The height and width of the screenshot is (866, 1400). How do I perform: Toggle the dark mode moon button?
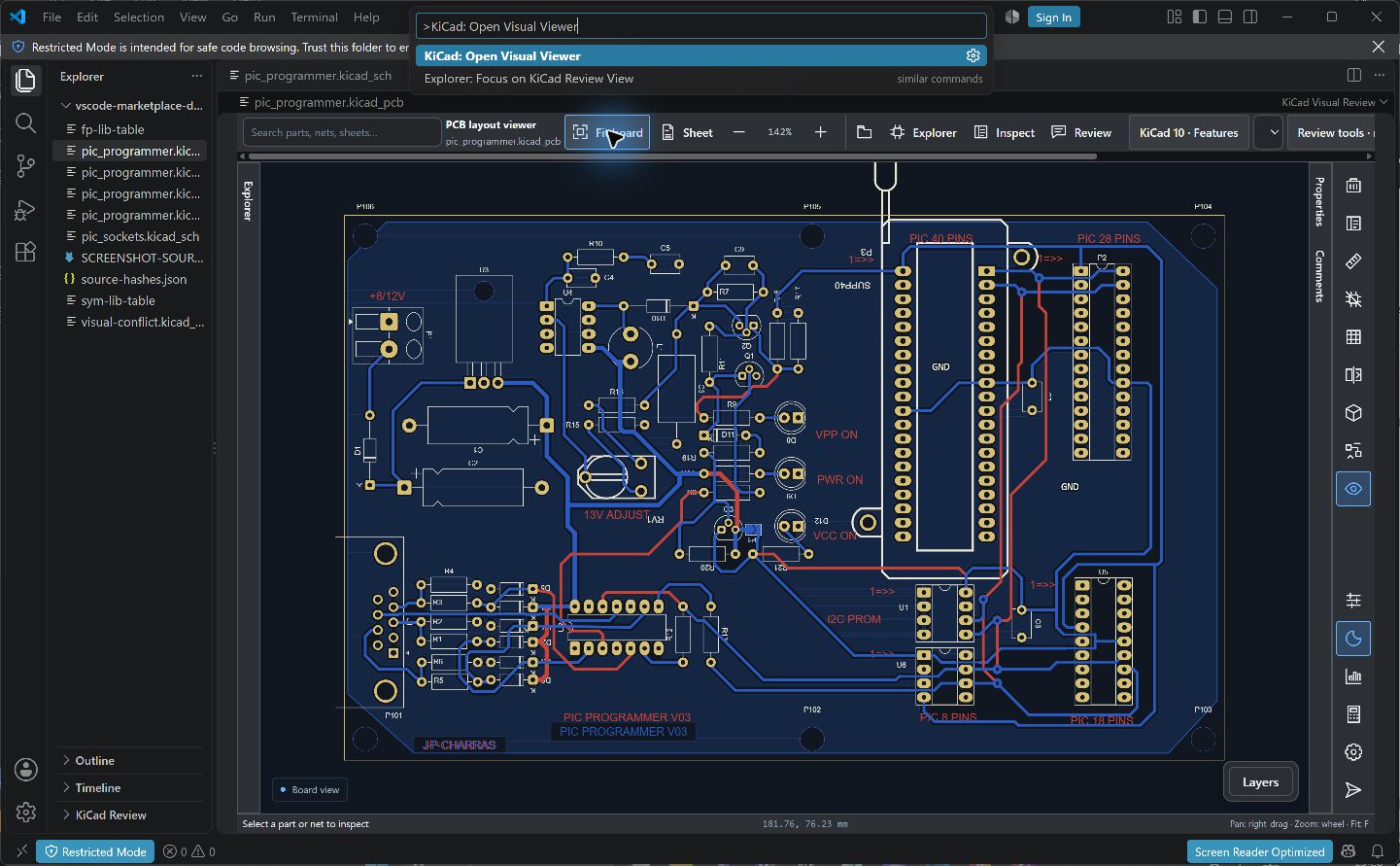(1353, 639)
